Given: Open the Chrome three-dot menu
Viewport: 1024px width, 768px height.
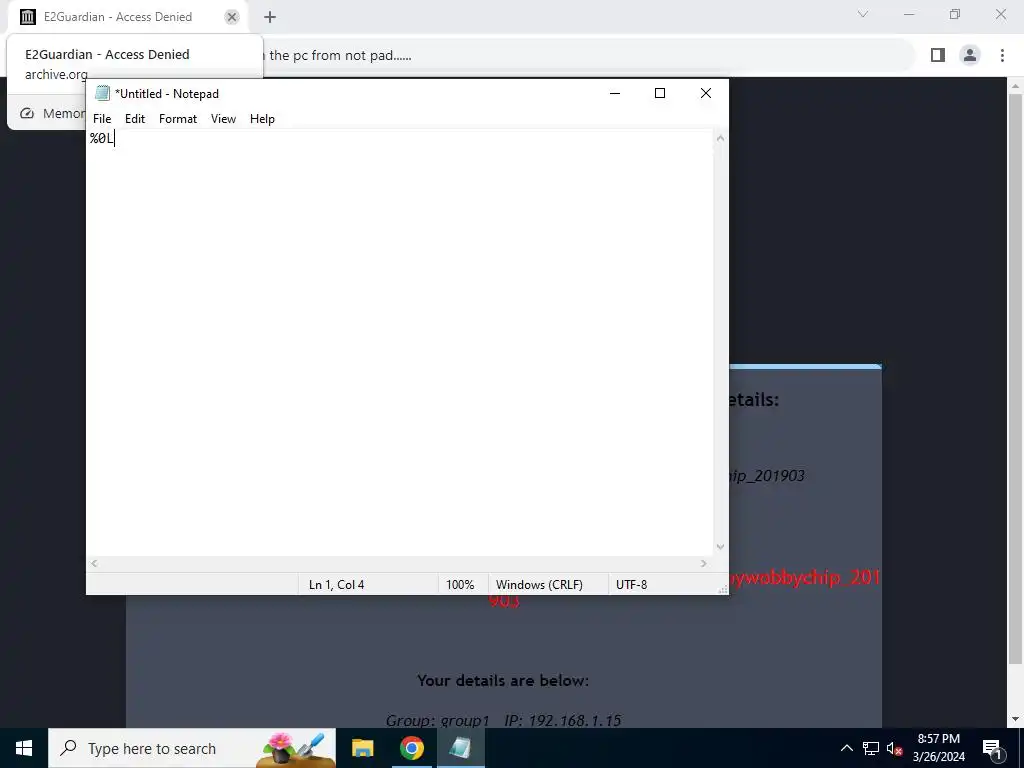Looking at the screenshot, I should [1002, 56].
